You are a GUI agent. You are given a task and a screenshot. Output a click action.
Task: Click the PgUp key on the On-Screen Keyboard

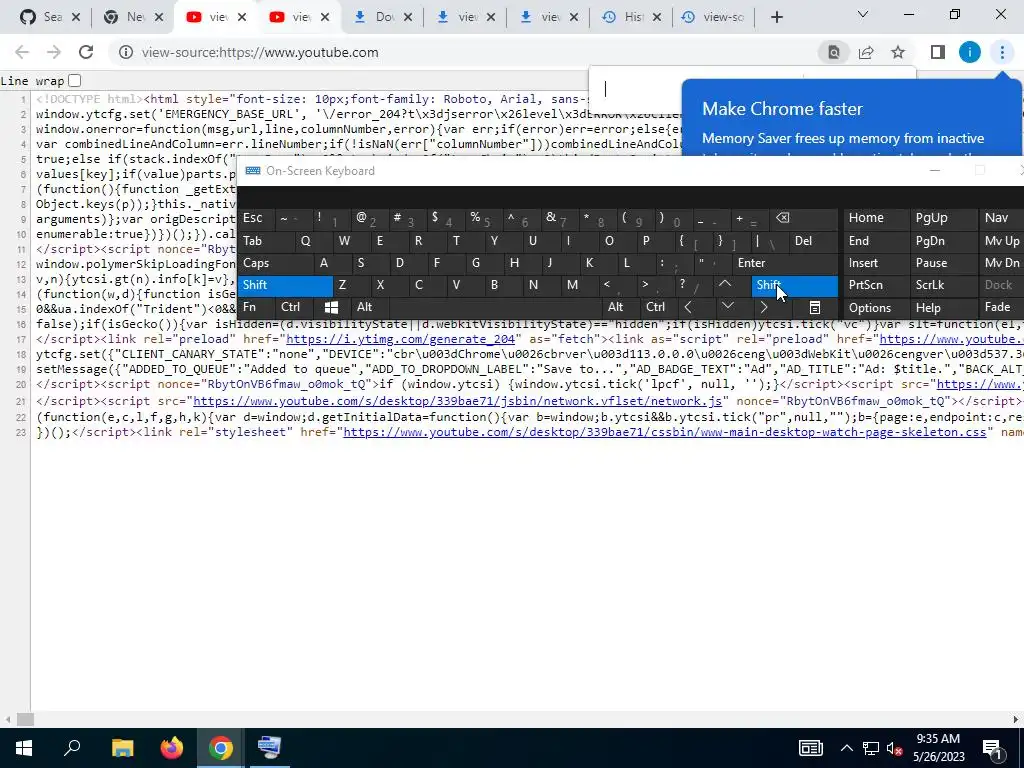tap(942, 218)
